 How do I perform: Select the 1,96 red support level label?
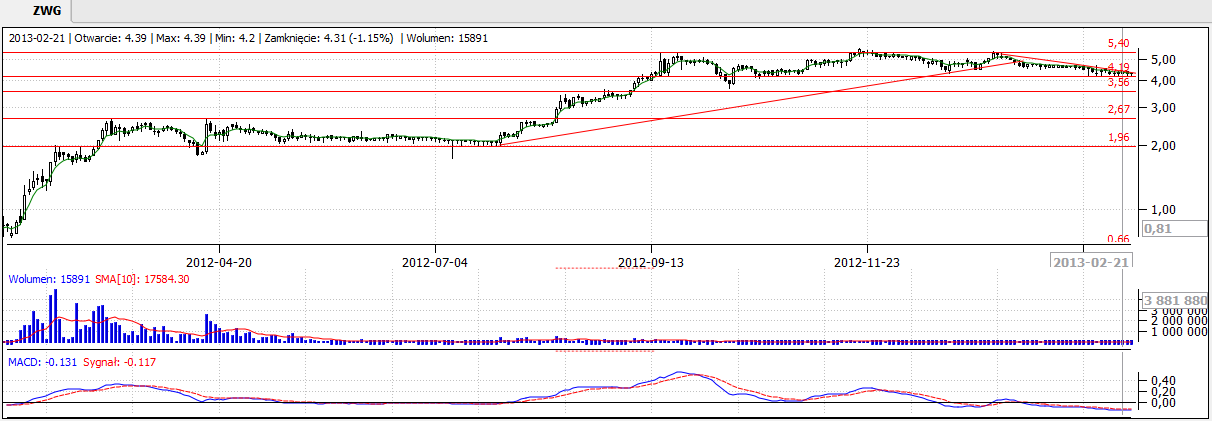coord(1118,137)
